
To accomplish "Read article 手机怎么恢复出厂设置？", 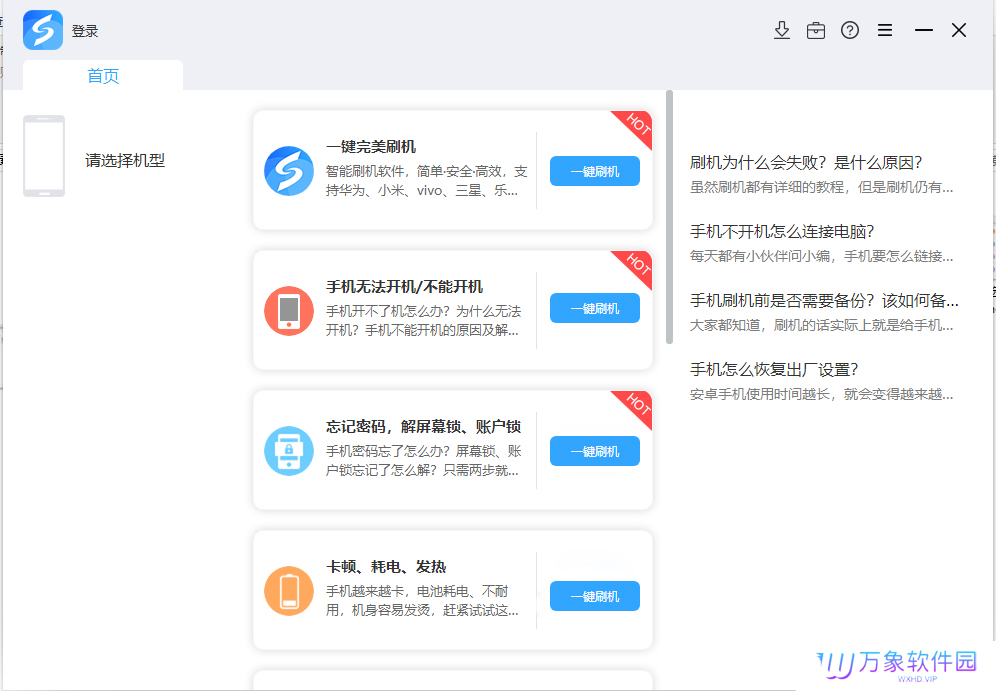I will (x=774, y=370).
